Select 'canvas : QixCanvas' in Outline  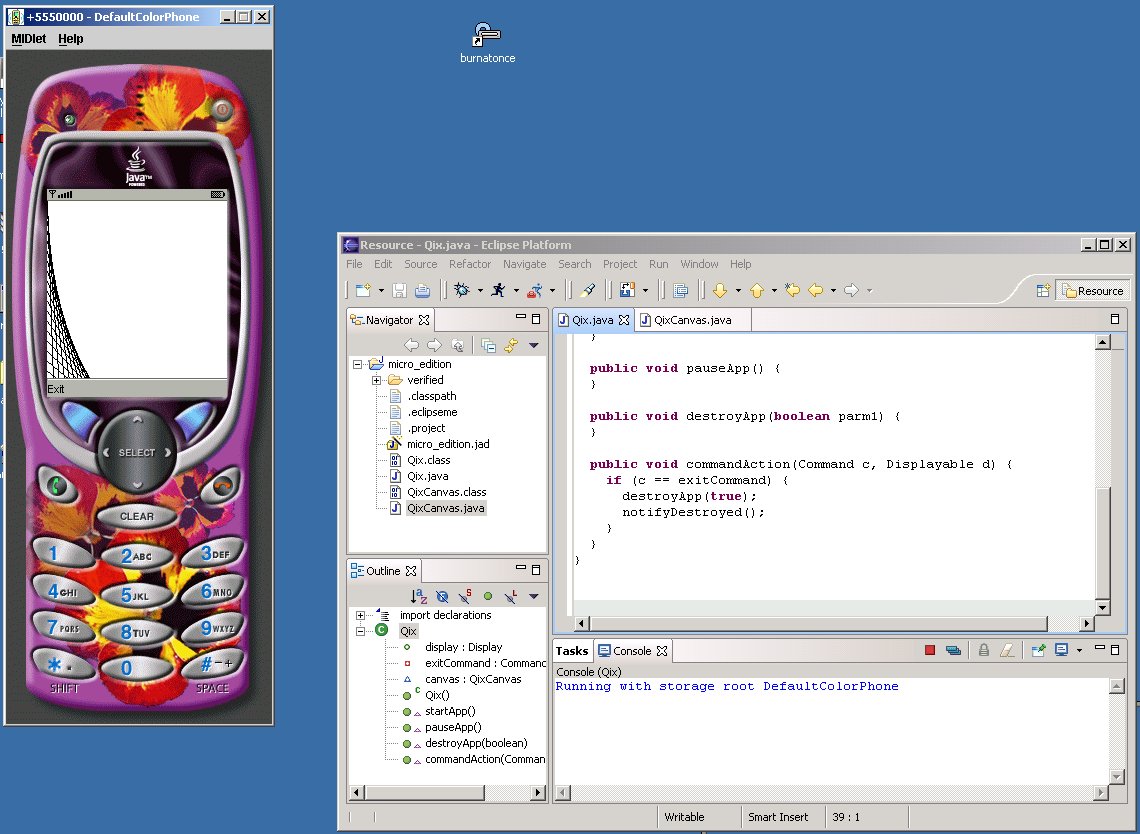coord(473,679)
